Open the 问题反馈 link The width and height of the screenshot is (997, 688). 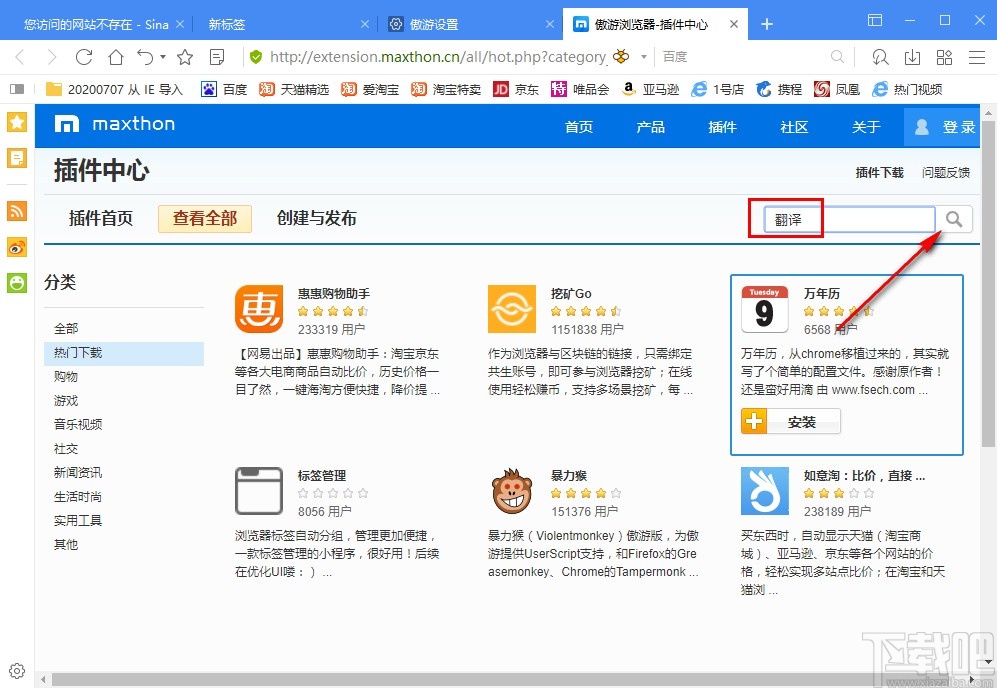click(946, 172)
